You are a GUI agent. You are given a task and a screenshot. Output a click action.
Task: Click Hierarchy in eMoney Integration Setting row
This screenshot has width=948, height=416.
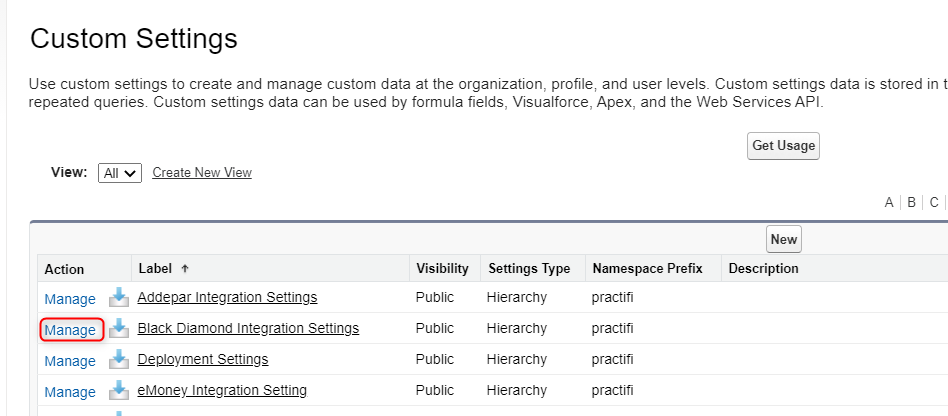(x=516, y=390)
